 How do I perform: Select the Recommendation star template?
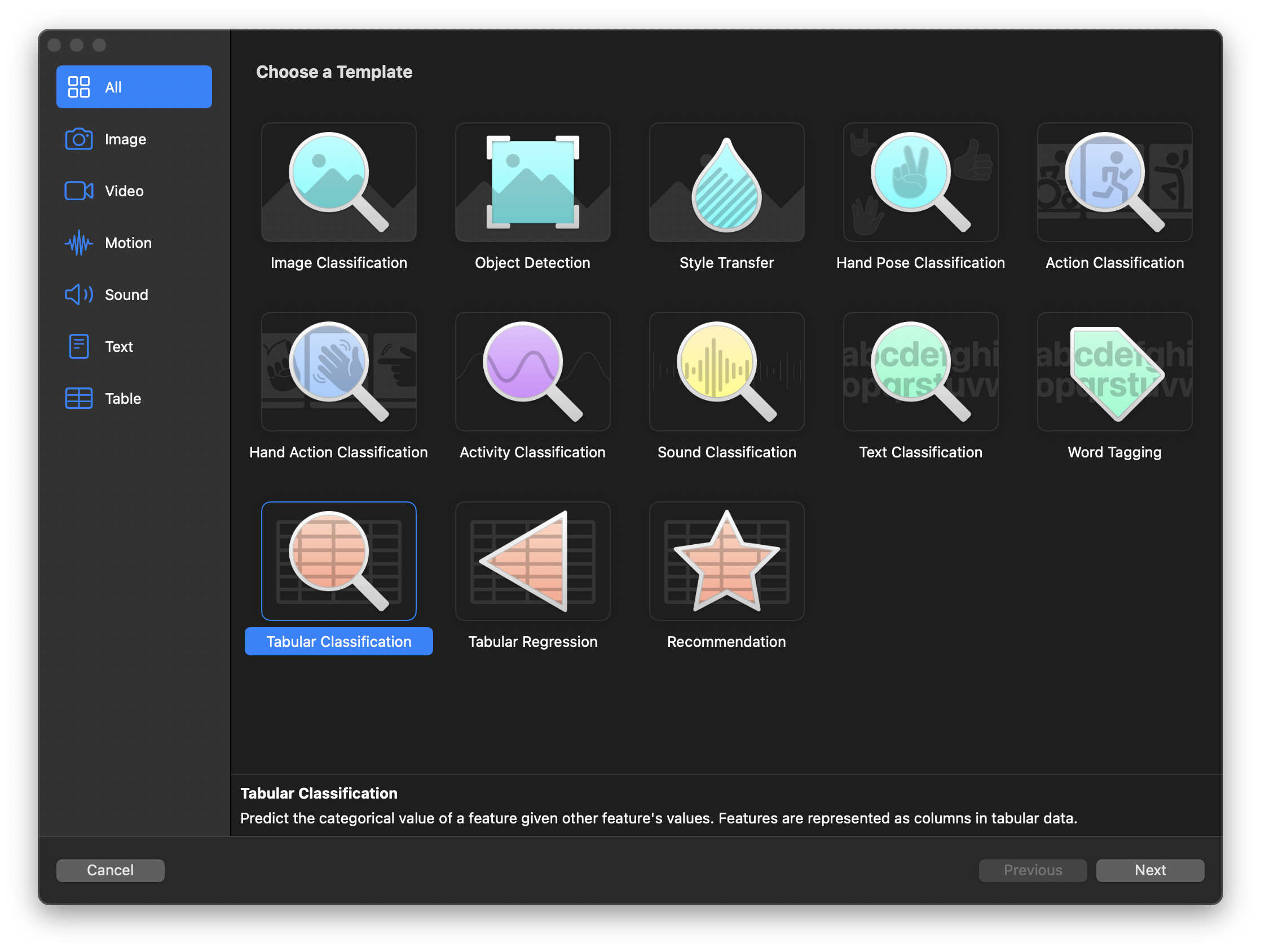(726, 561)
